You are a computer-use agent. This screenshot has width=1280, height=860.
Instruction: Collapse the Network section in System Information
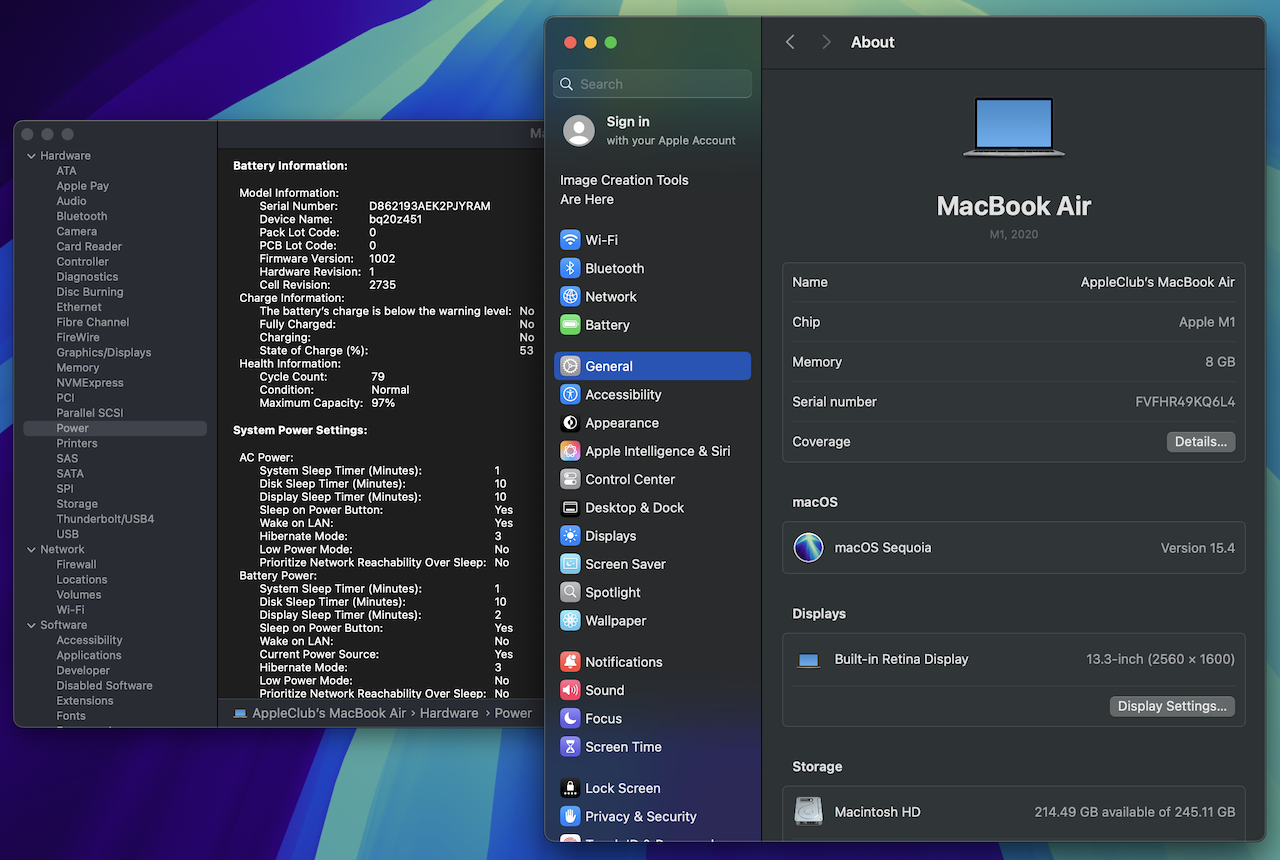click(x=31, y=550)
